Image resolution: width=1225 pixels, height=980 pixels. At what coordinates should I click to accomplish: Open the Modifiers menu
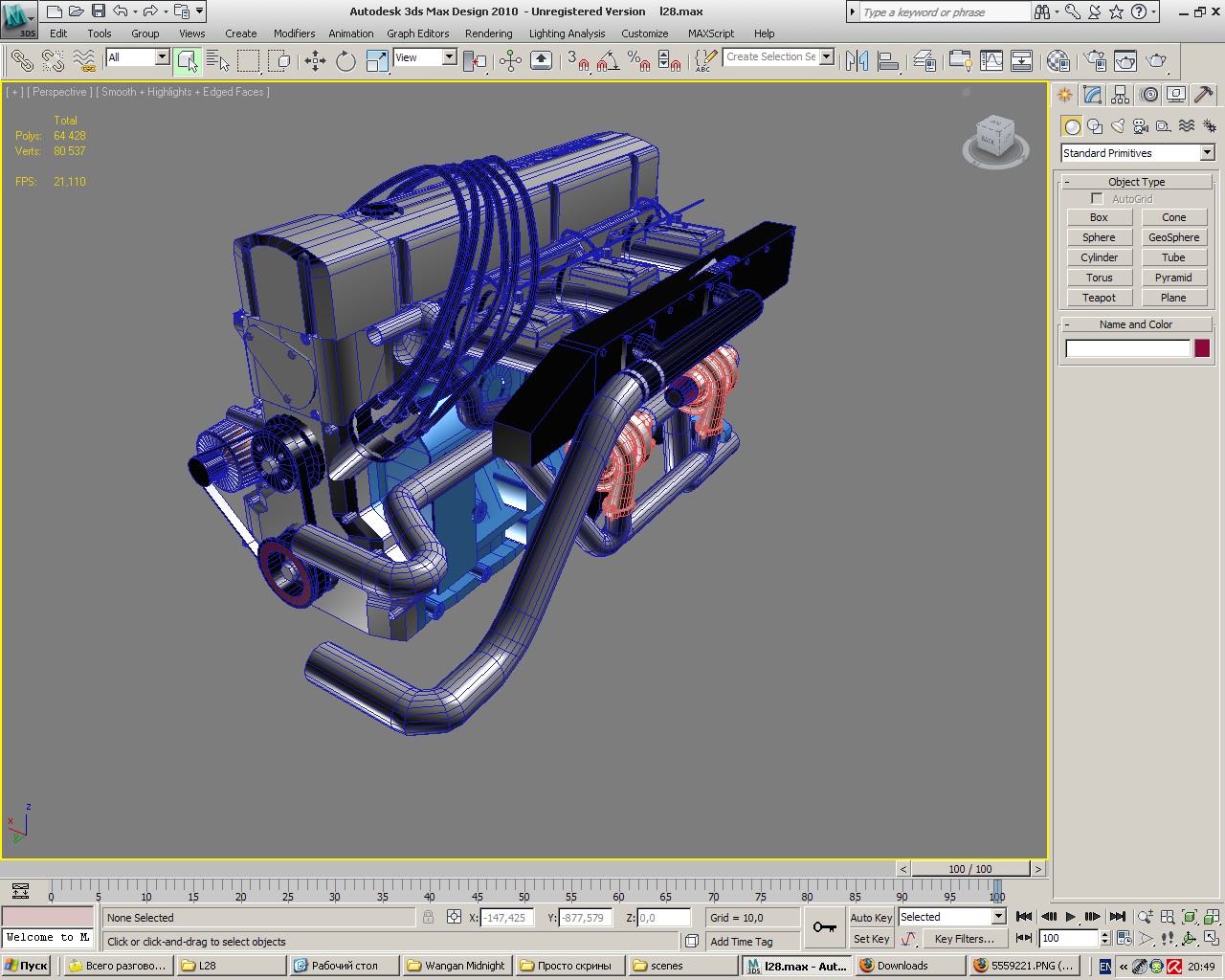(x=294, y=33)
